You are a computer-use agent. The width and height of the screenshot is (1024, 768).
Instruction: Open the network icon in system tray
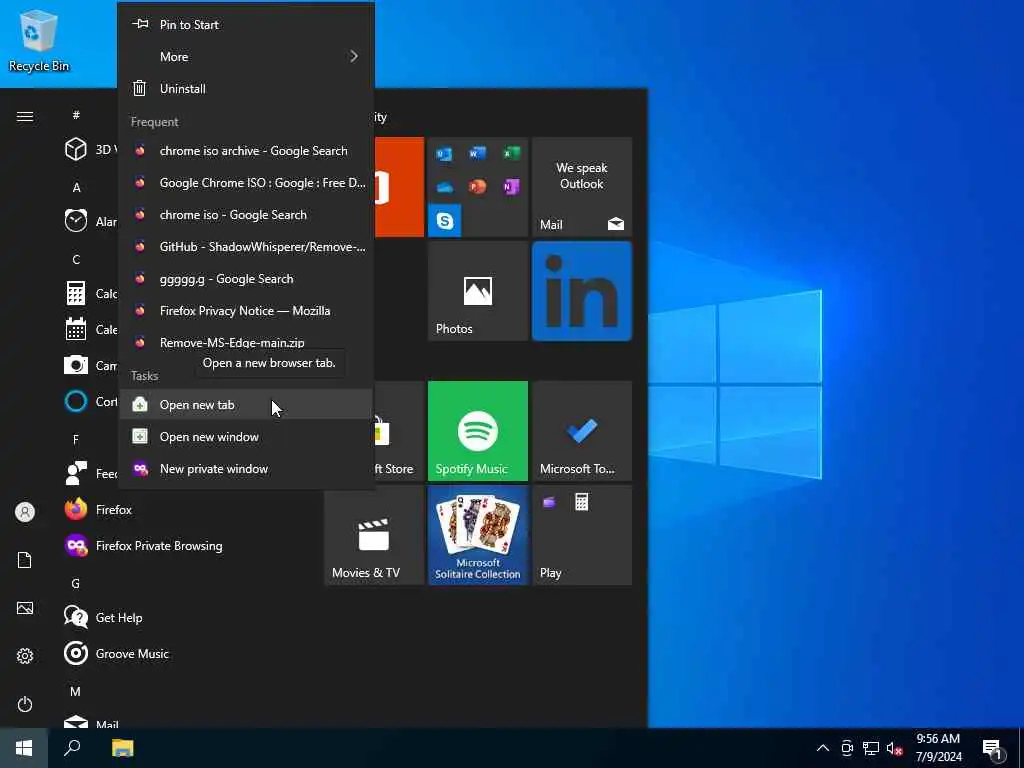click(x=871, y=748)
